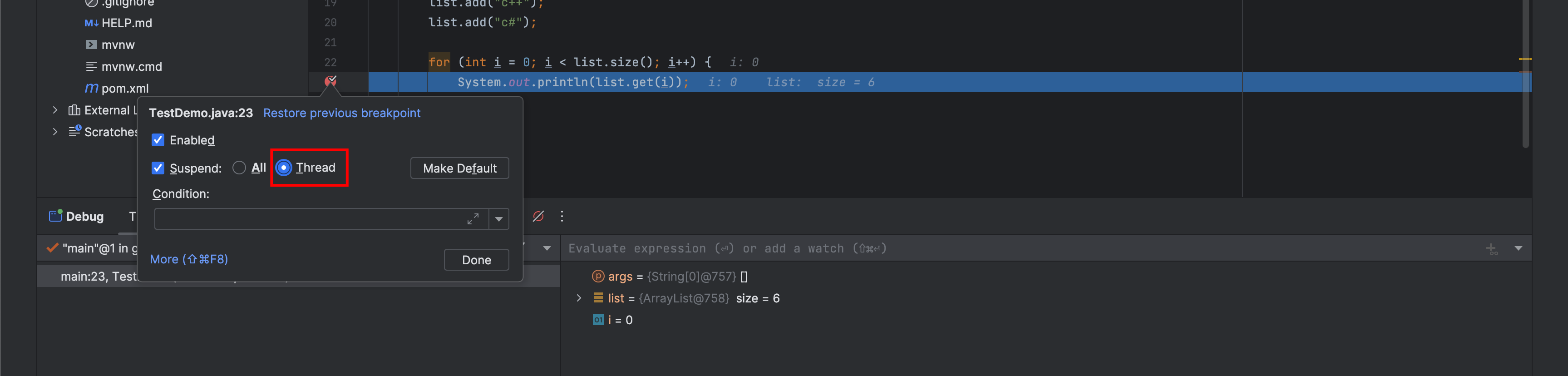Click the breakpoint marker on line 23
The width and height of the screenshot is (1568, 376).
pyautogui.click(x=330, y=81)
